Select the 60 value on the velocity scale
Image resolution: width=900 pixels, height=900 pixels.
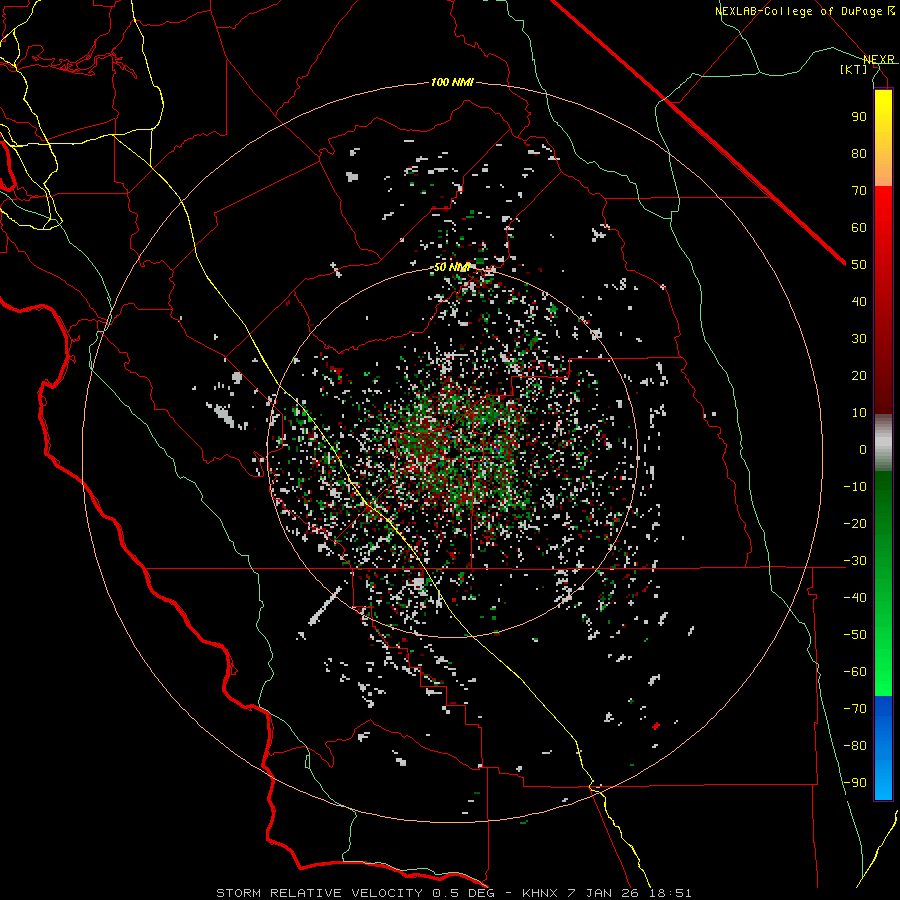(859, 228)
